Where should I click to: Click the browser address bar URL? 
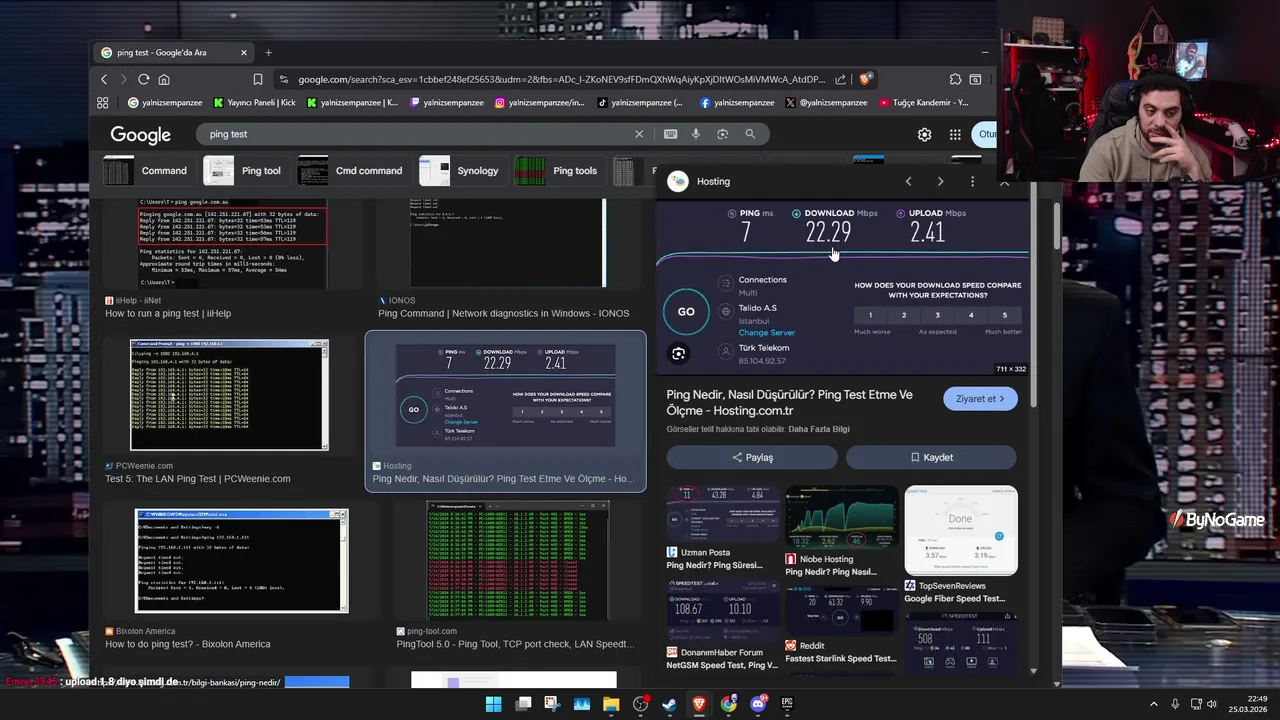561,79
